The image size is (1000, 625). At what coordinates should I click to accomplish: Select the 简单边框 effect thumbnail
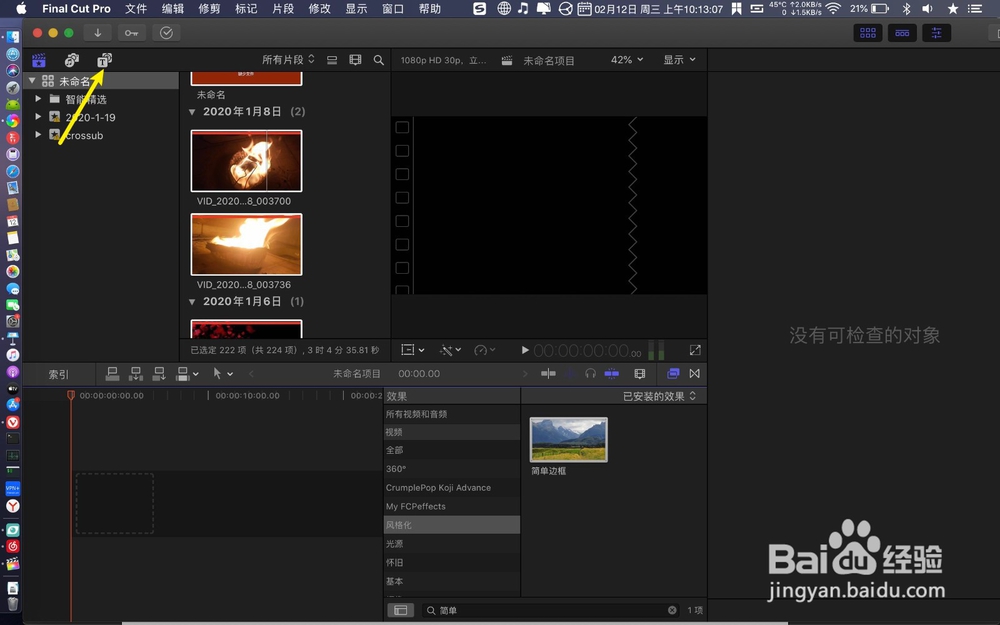click(568, 440)
